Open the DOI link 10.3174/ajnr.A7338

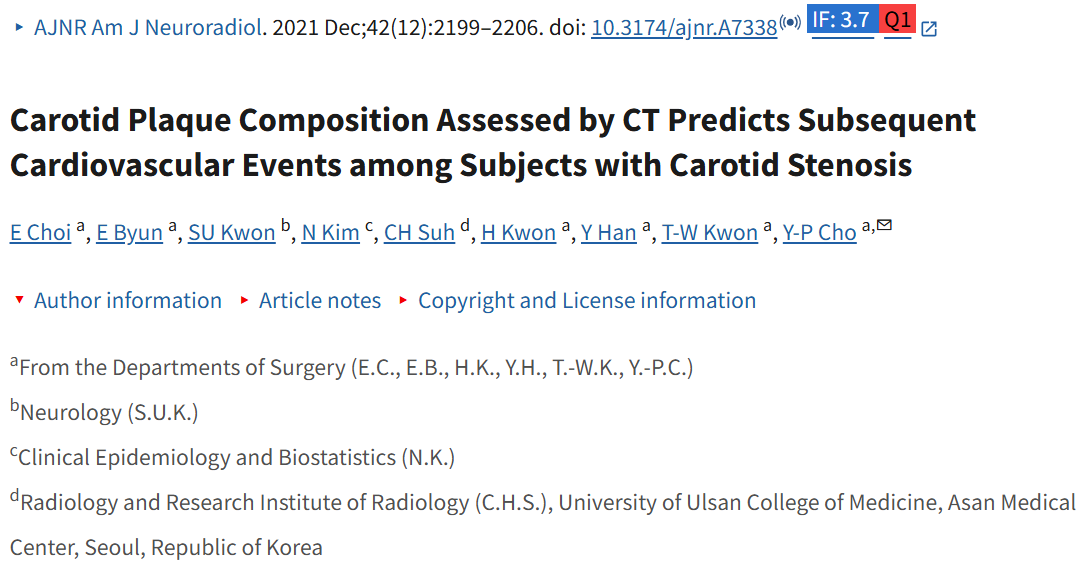tap(684, 28)
